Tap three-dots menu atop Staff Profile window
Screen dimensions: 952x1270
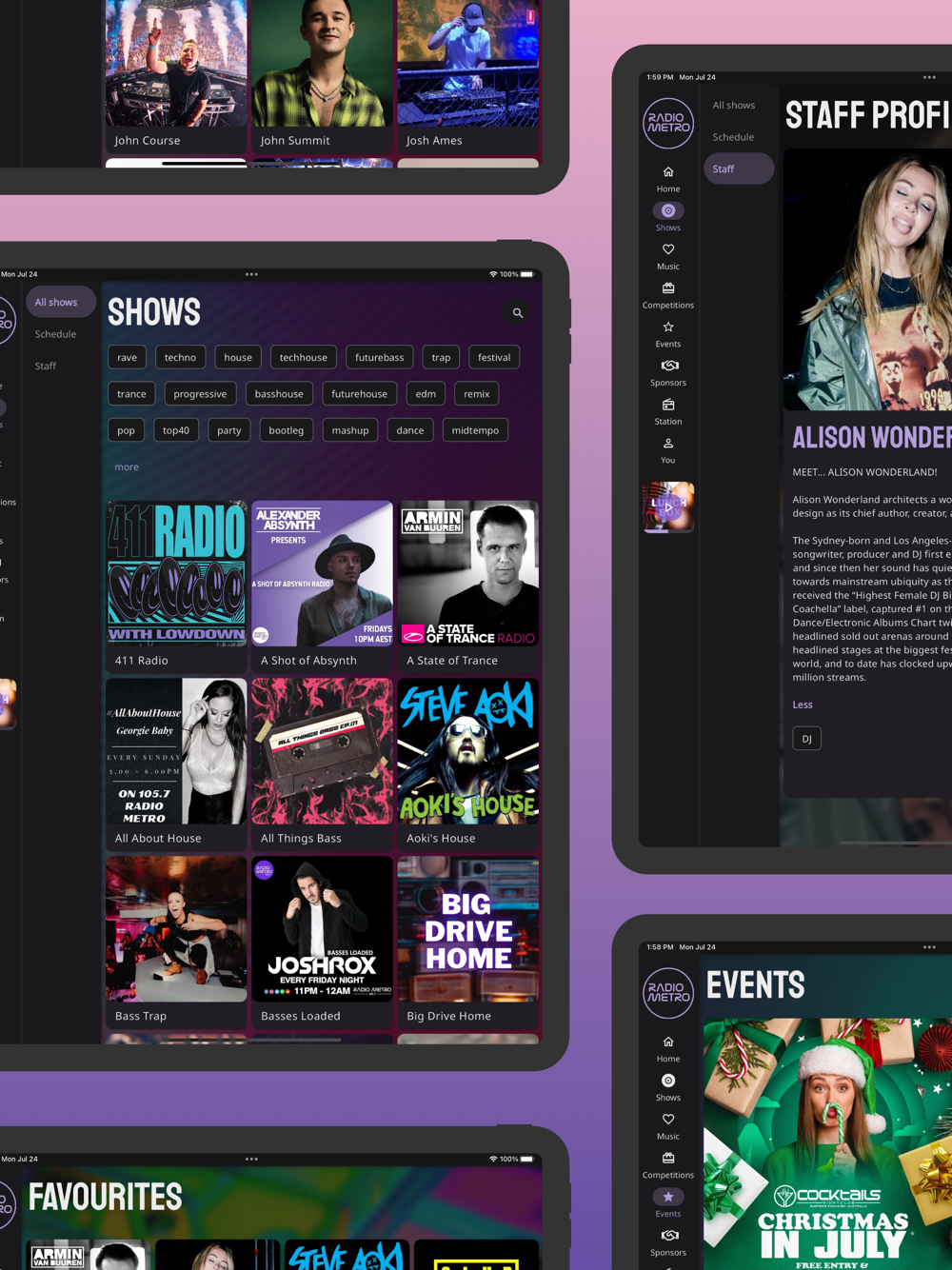coord(929,77)
